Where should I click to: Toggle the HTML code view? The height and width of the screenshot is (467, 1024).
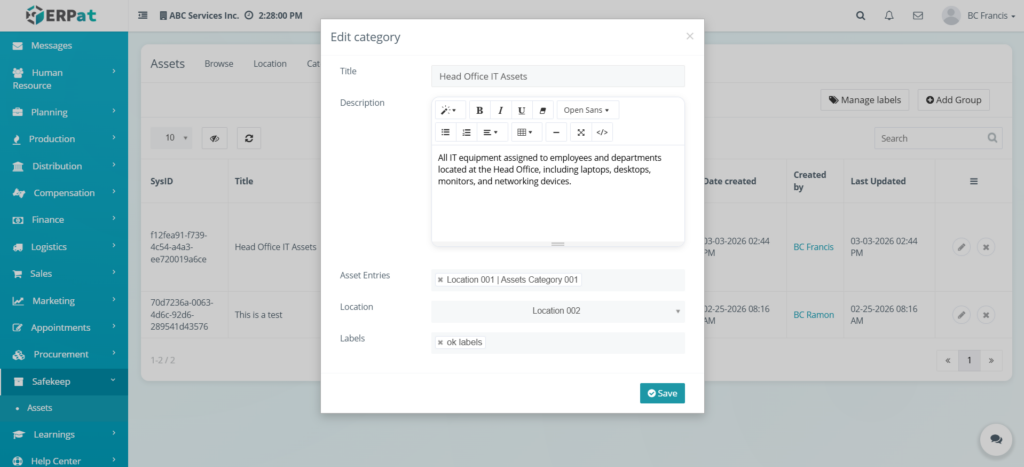point(601,132)
